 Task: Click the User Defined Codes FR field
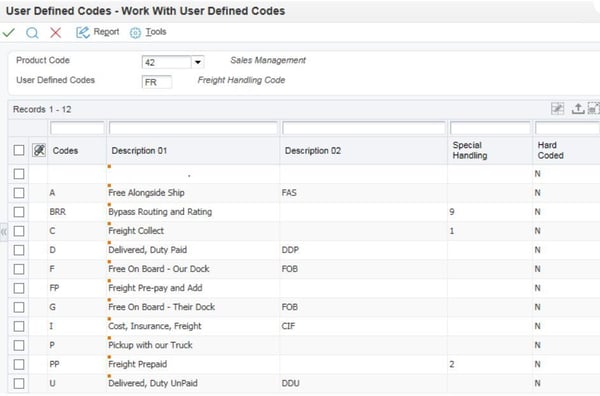coord(157,82)
